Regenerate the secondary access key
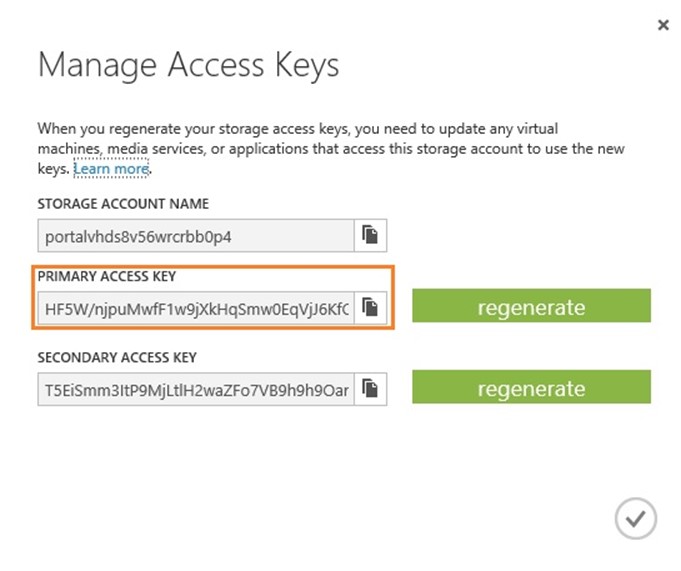 (x=531, y=387)
